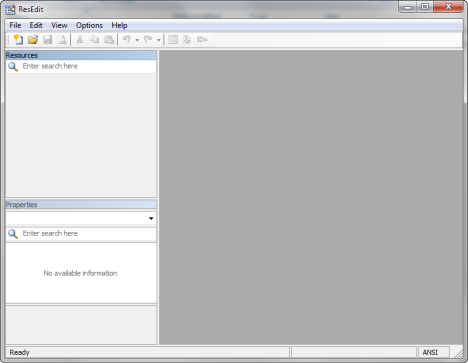Click the Save floppy disk icon
Image resolution: width=468 pixels, height=363 pixels.
pos(48,40)
